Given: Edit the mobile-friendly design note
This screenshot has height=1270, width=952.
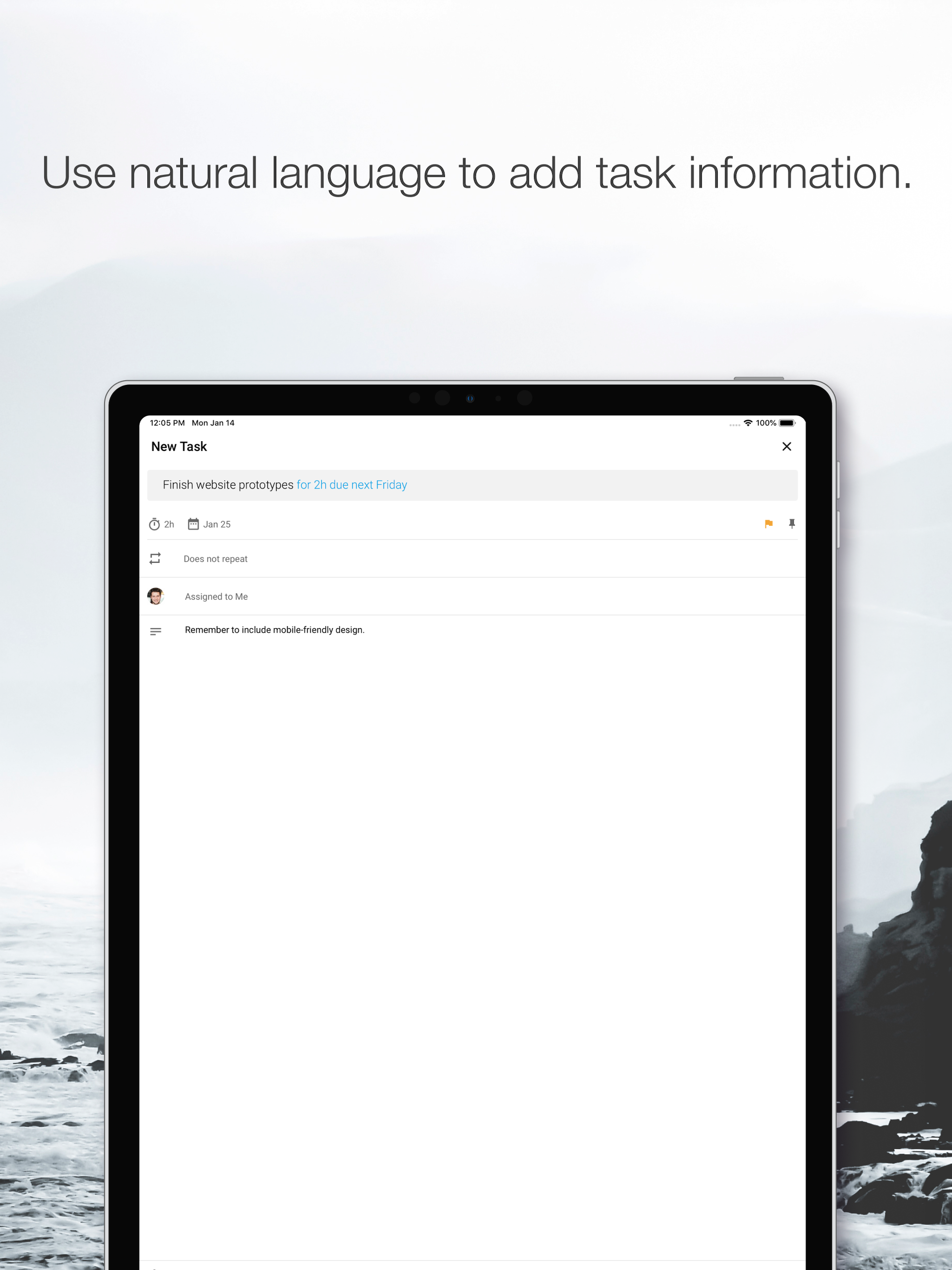Looking at the screenshot, I should pos(274,630).
